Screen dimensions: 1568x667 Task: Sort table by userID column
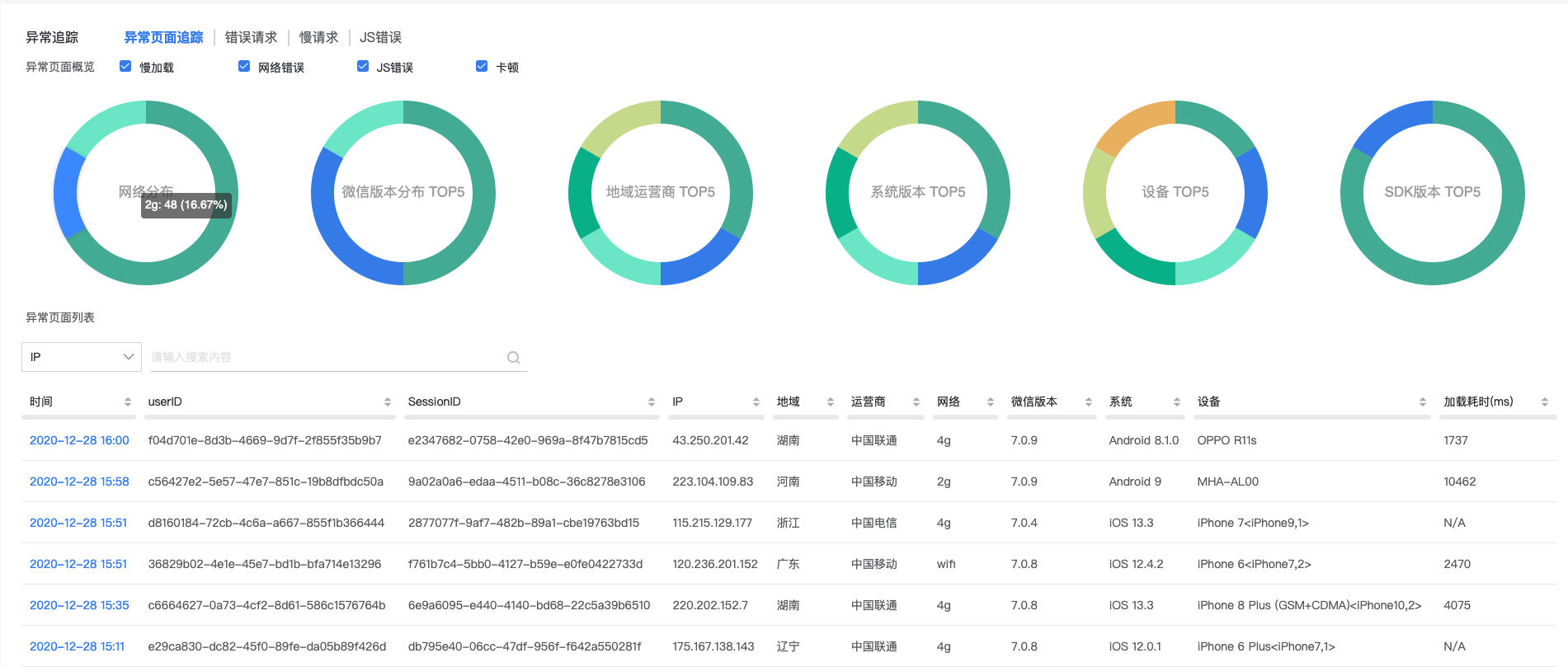tap(387, 402)
